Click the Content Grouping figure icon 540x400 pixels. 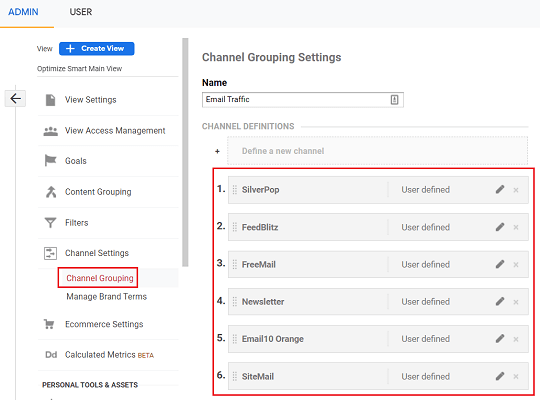(51, 192)
